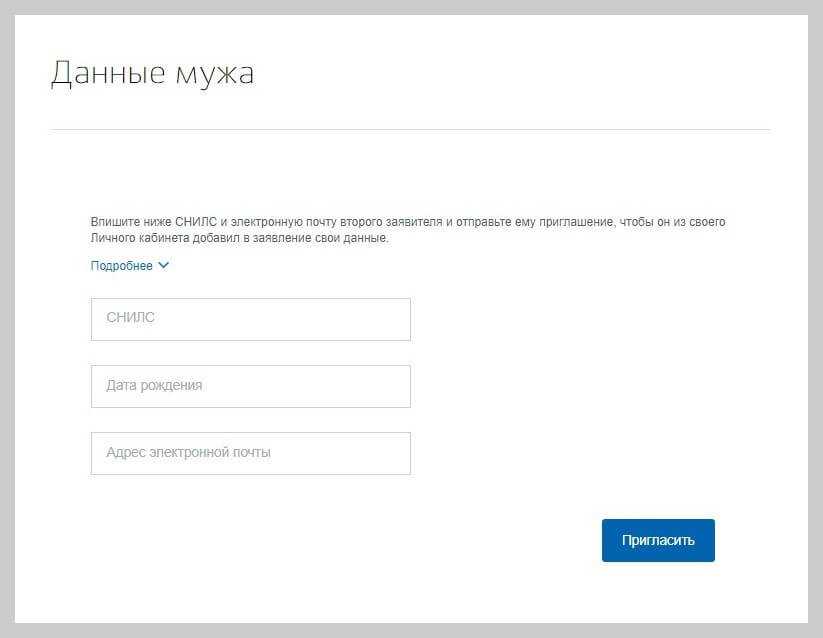Open the Подробнее link text
Screen dimensions: 823x638
(x=121, y=266)
